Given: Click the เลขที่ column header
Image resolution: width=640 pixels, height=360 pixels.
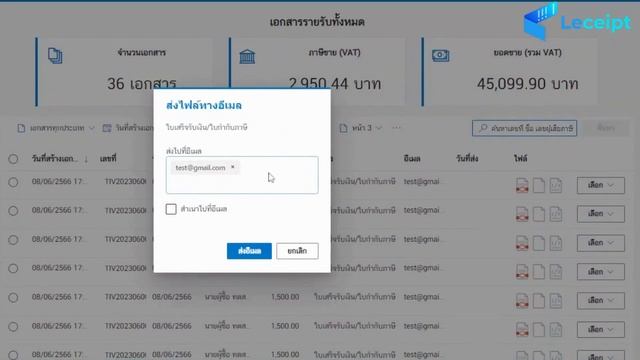Looking at the screenshot, I should [x=108, y=158].
